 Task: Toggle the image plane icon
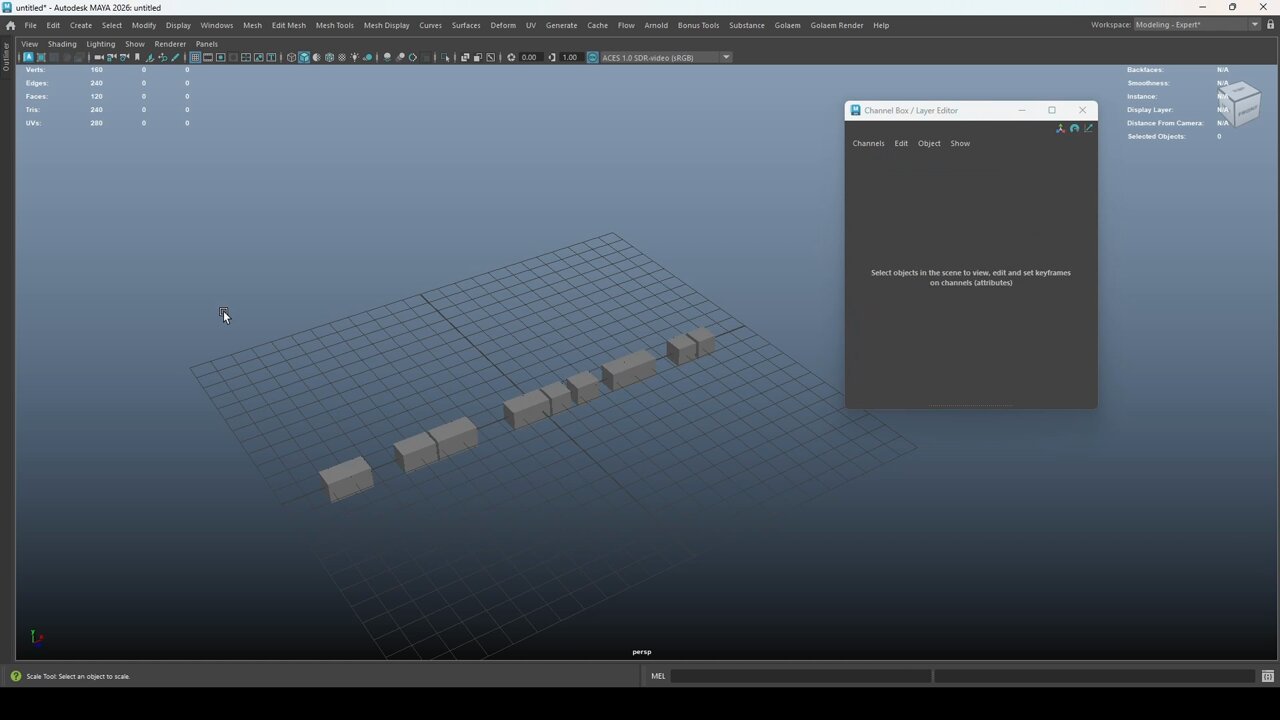[150, 57]
